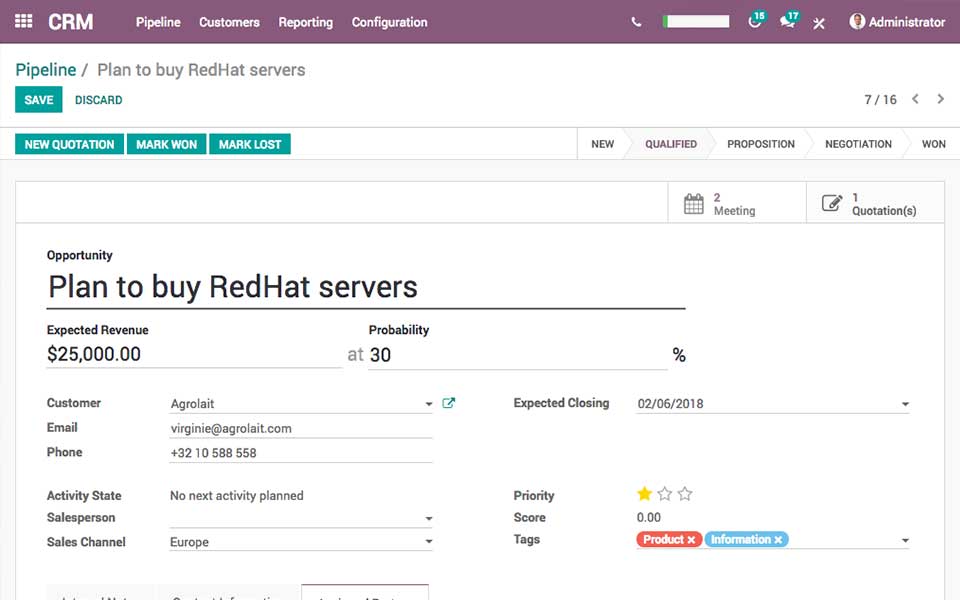Image resolution: width=960 pixels, height=600 pixels.
Task: Open the Quotation(s) edit icon
Action: click(x=831, y=203)
